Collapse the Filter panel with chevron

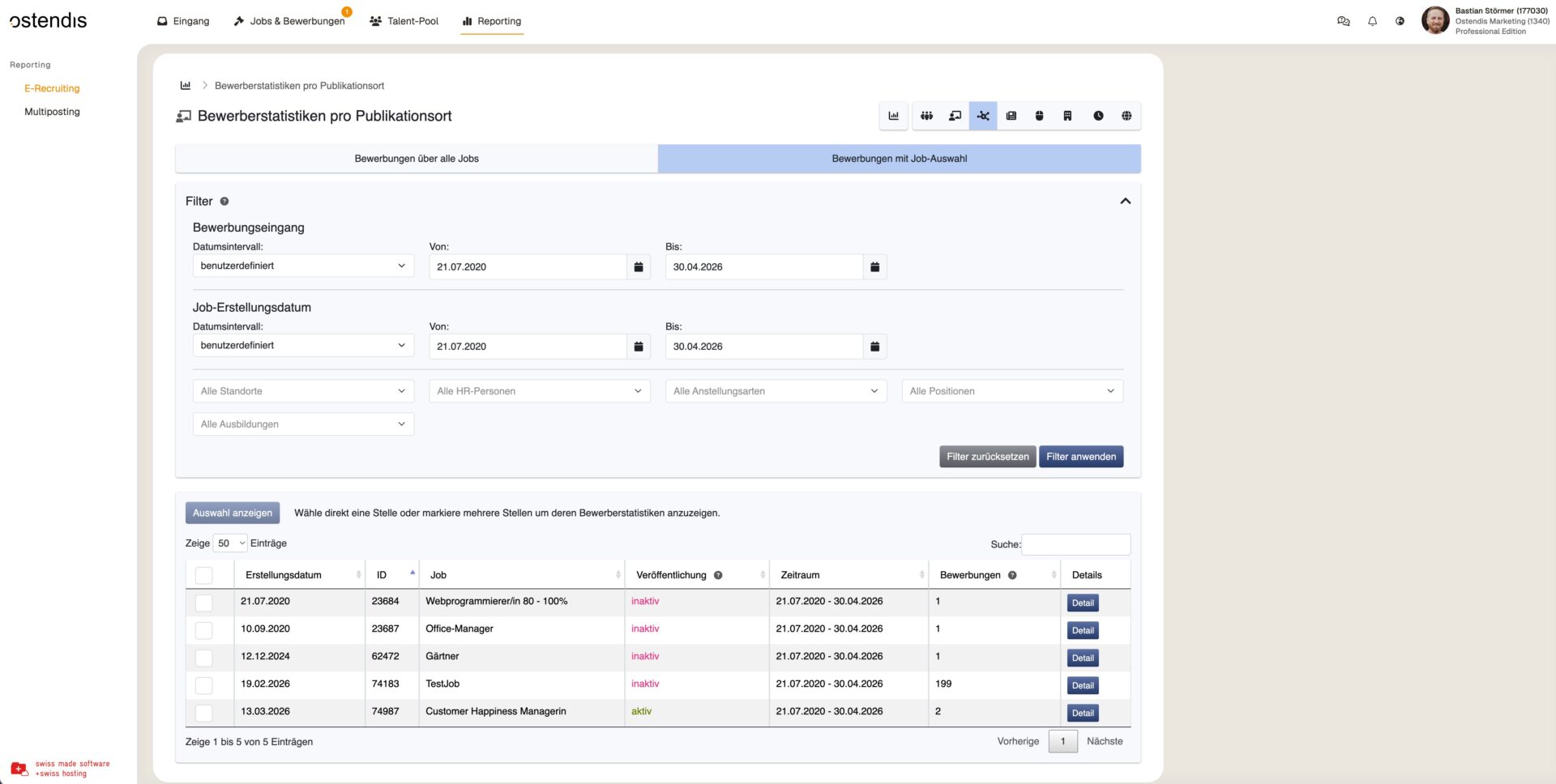click(x=1125, y=201)
